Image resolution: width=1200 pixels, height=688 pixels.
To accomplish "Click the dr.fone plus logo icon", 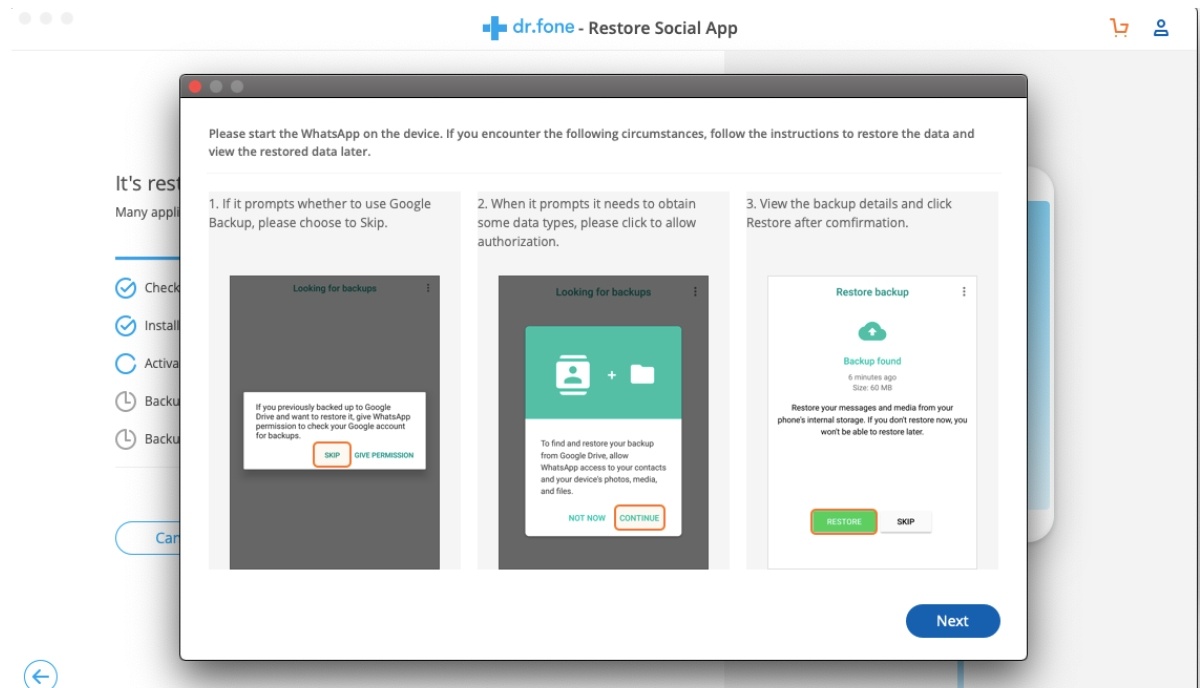I will (494, 28).
